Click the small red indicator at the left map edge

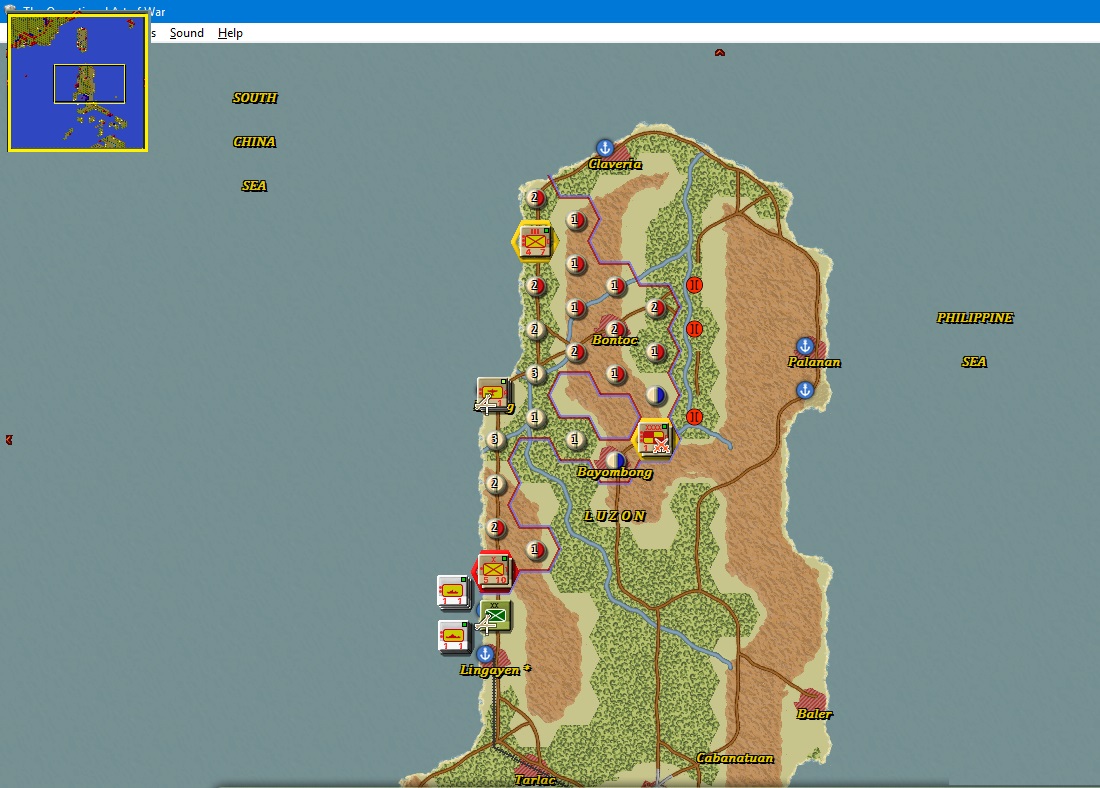(x=9, y=440)
